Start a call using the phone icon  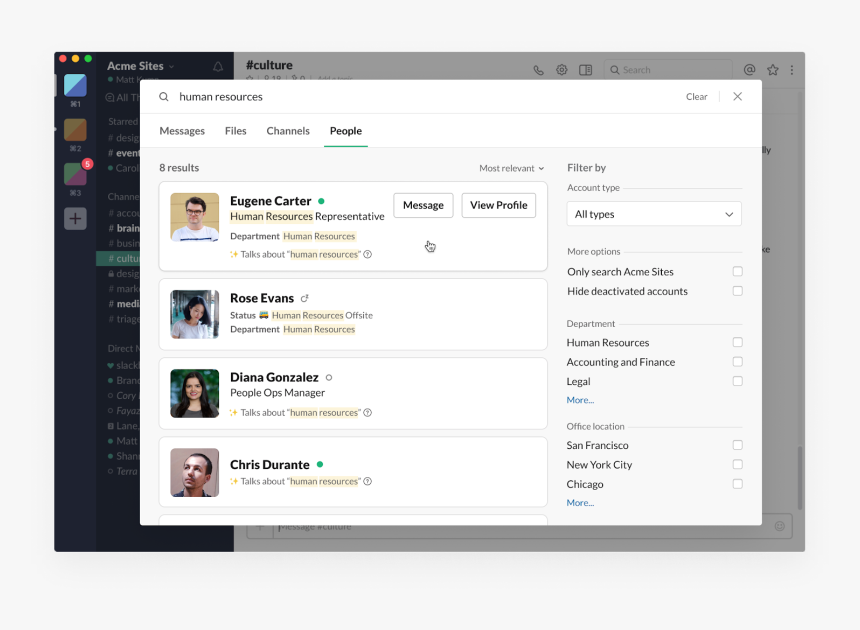point(539,69)
